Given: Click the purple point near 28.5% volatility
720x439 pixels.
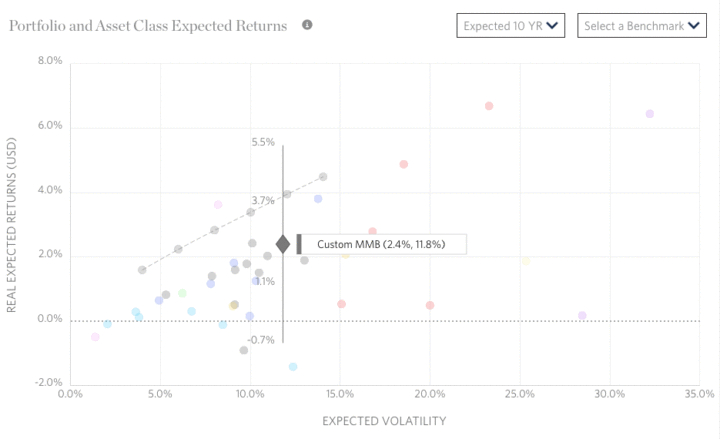Looking at the screenshot, I should [582, 316].
